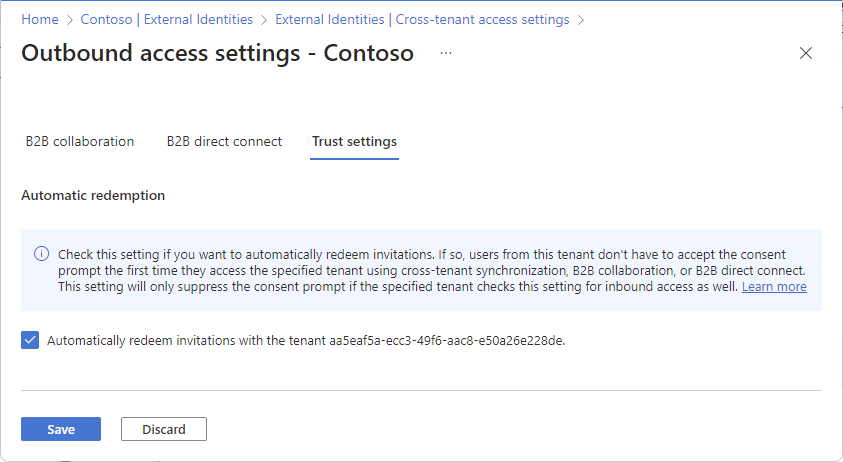Screen dimensions: 843x462
Task: Open more options ellipsis beside the title
Action: tap(446, 53)
